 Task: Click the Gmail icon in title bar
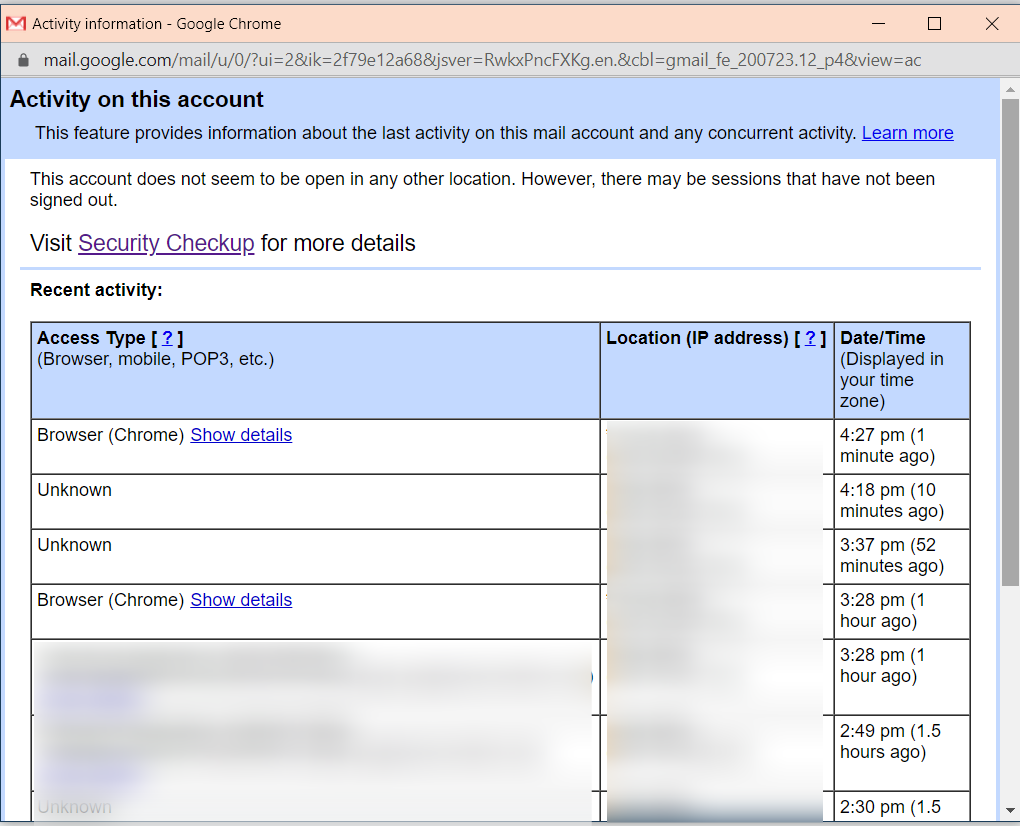point(16,24)
